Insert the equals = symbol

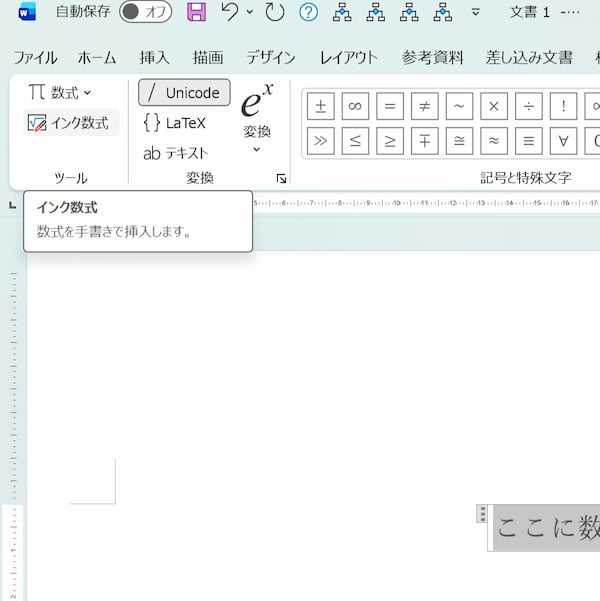click(390, 106)
